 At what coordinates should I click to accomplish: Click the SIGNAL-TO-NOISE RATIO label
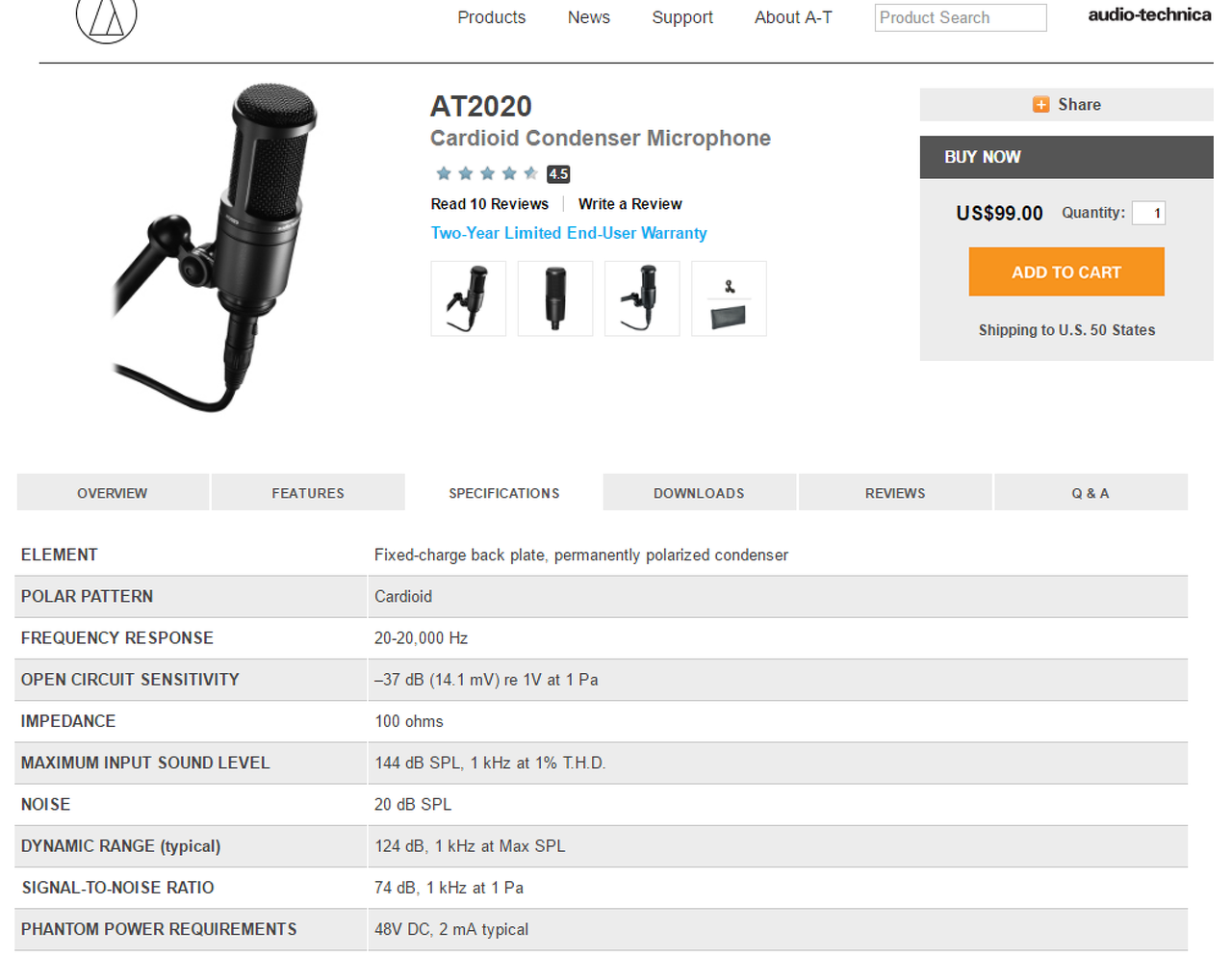[x=118, y=888]
